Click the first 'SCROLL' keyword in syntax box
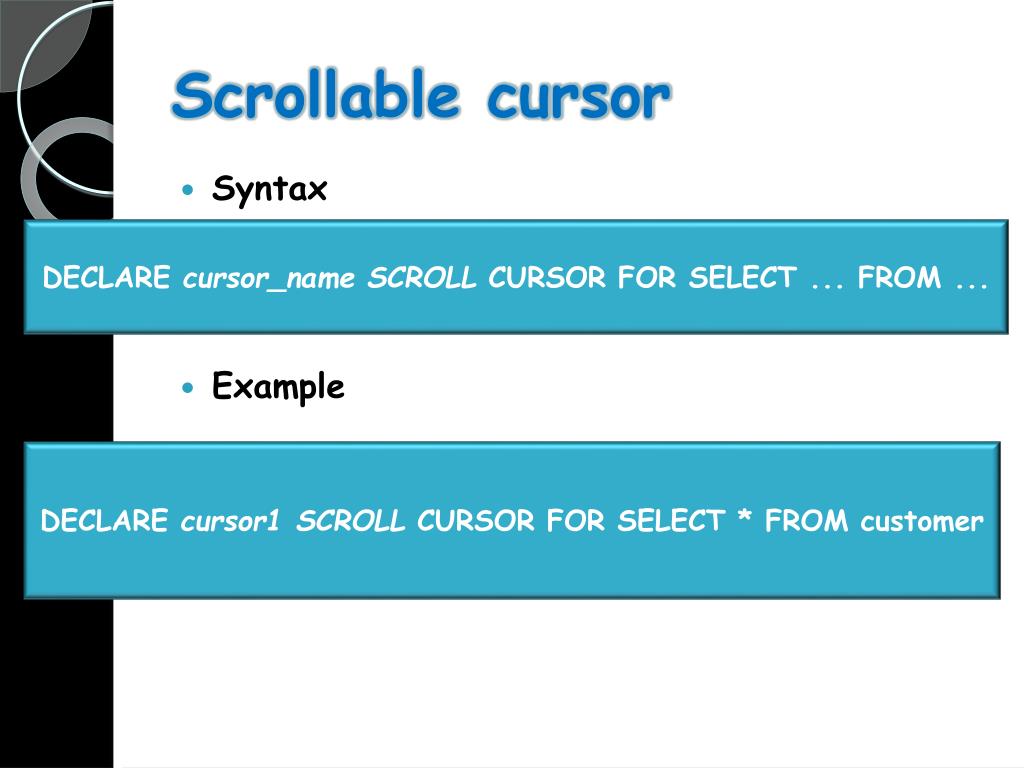Viewport: 1024px width, 768px height. [422, 278]
